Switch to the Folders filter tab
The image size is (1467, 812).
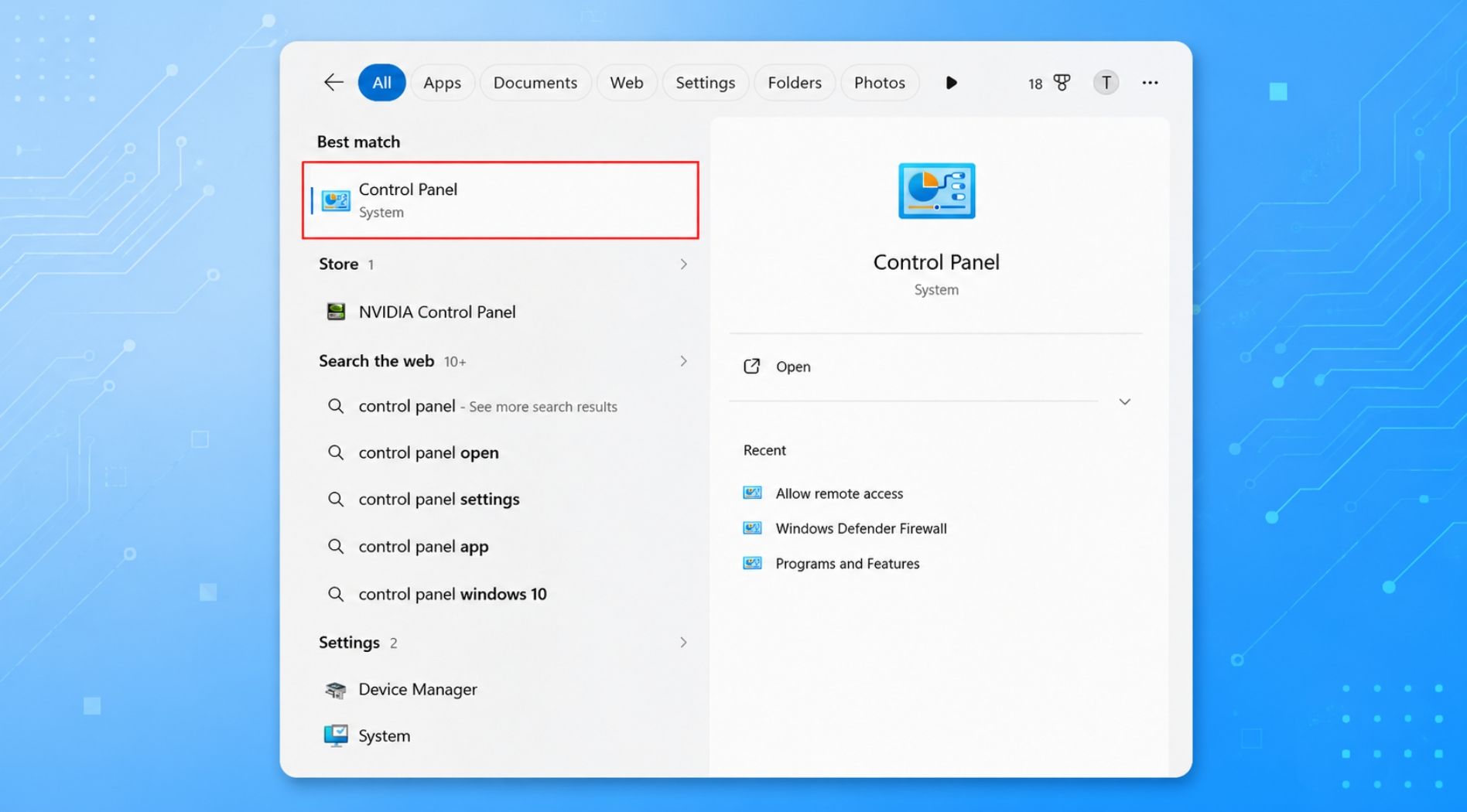tap(795, 83)
